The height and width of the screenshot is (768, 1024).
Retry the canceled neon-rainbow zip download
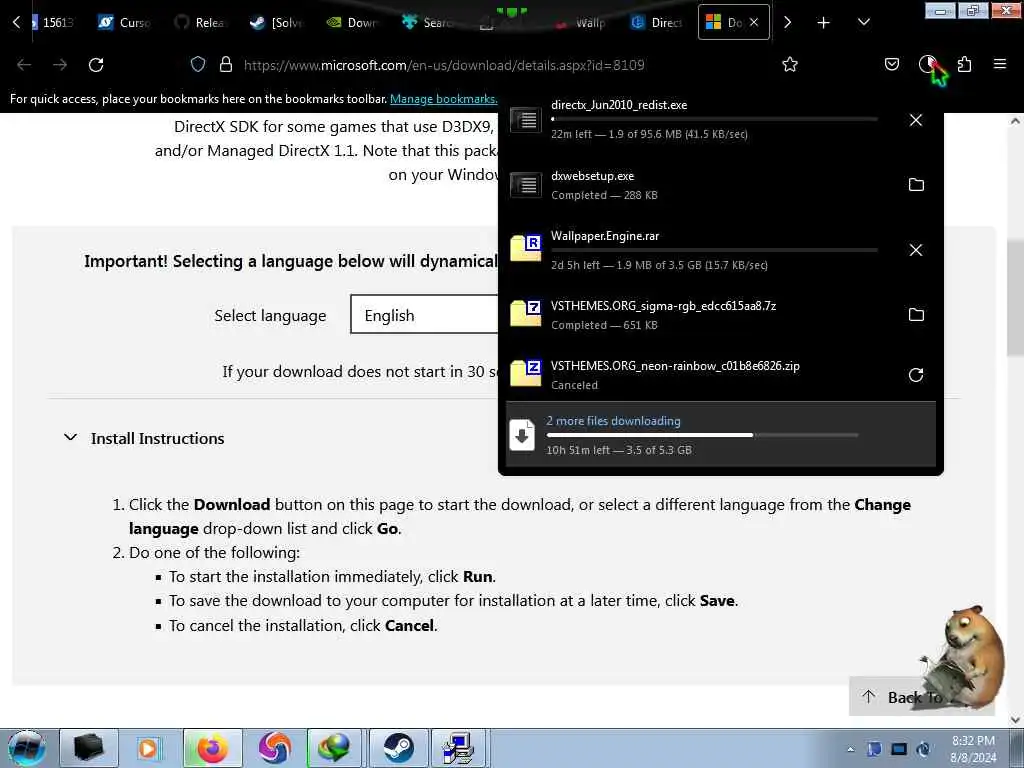(916, 375)
